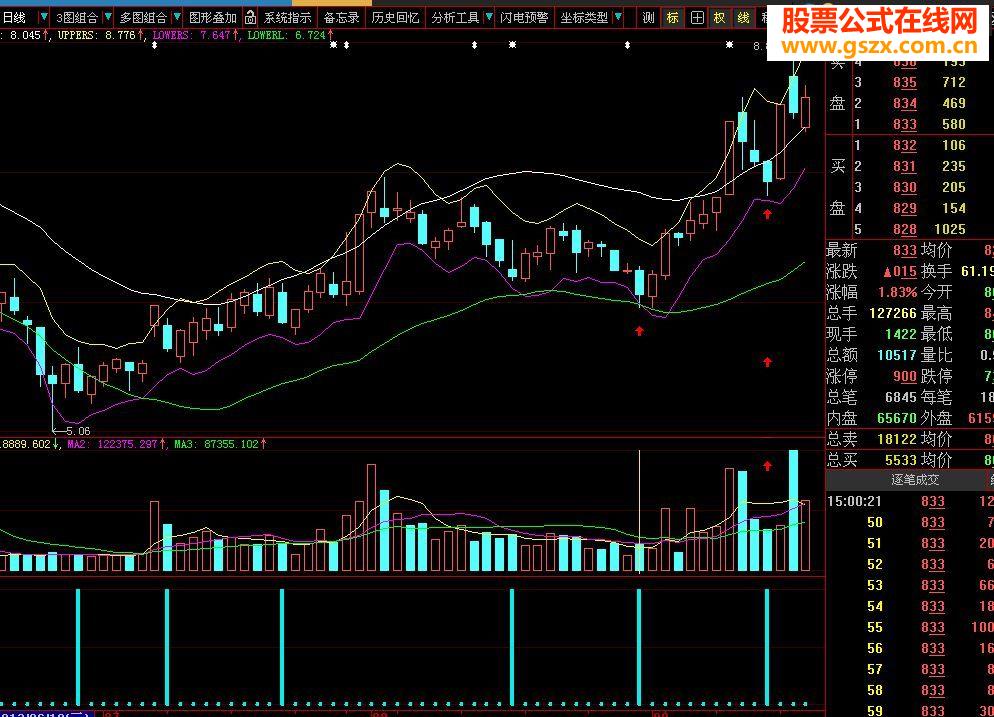The height and width of the screenshot is (717, 994).
Task: Click buy level 2 price 831
Action: pos(905,166)
